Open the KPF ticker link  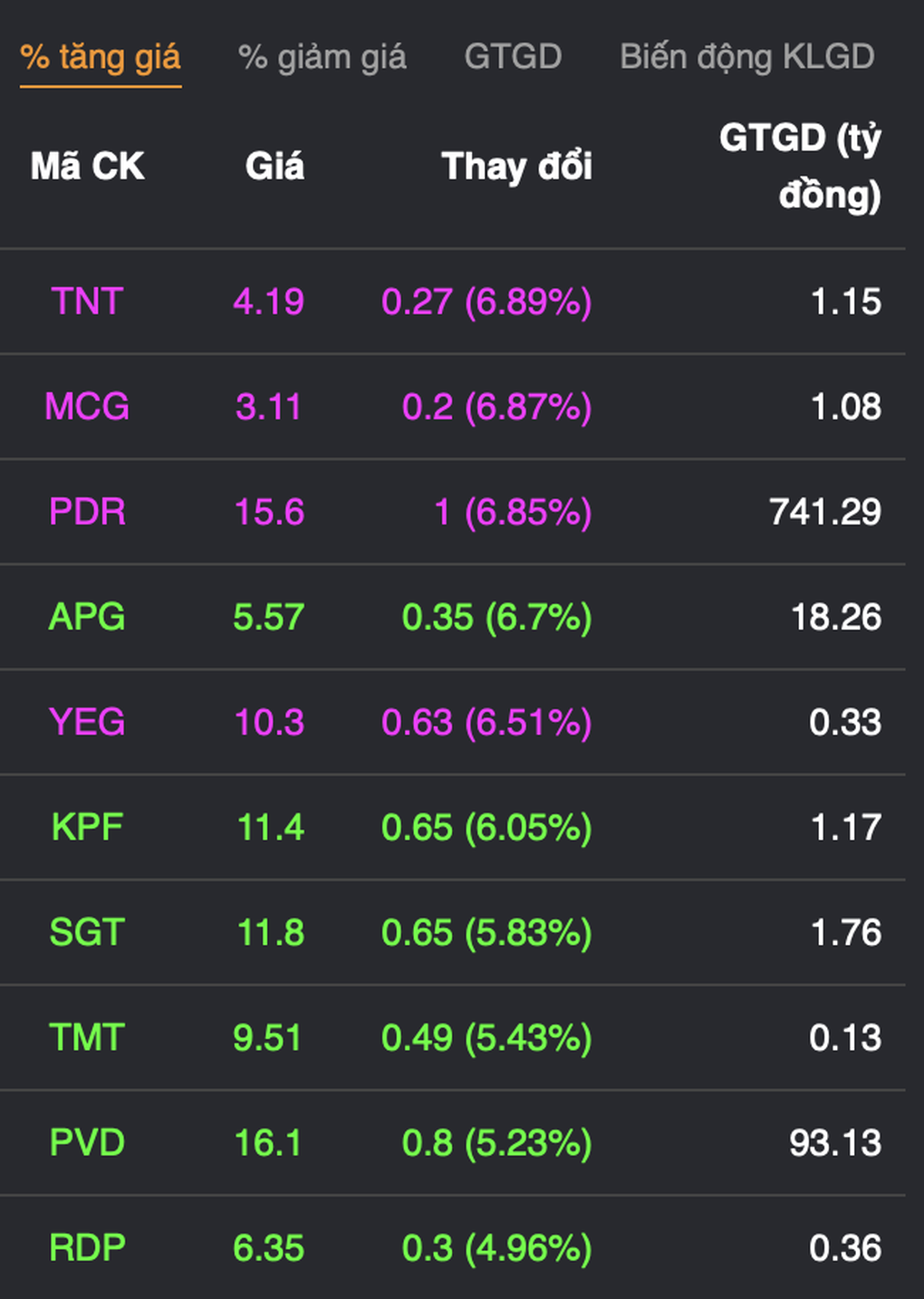point(87,827)
